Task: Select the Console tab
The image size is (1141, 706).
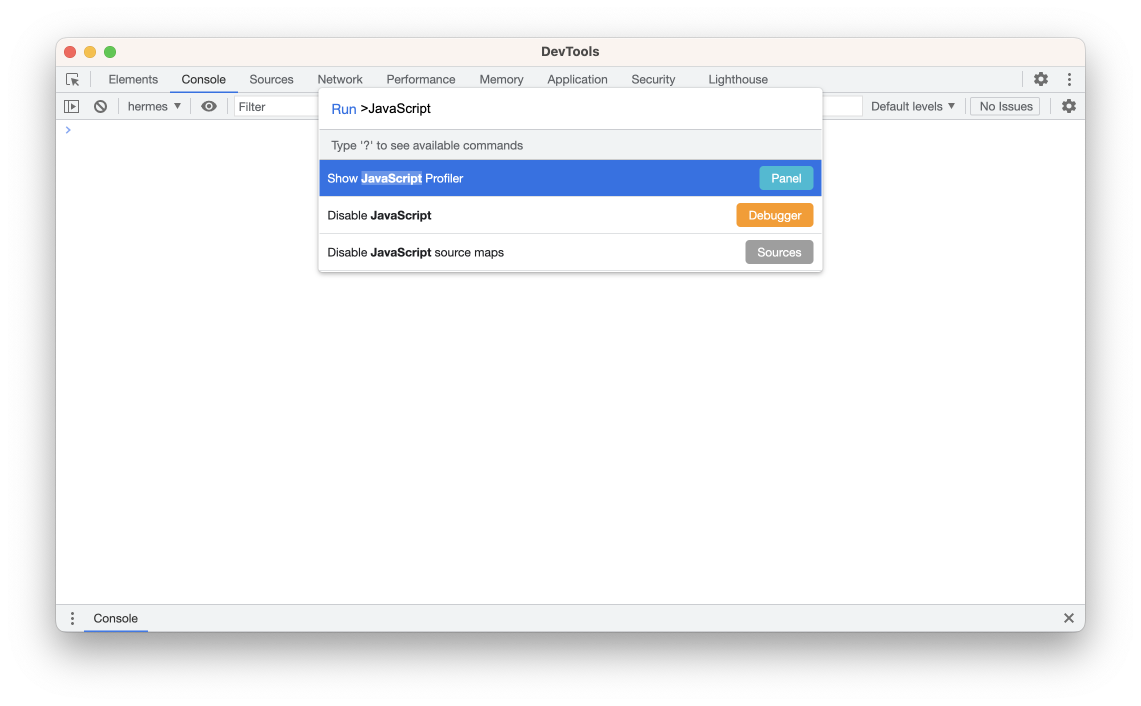Action: click(x=204, y=79)
